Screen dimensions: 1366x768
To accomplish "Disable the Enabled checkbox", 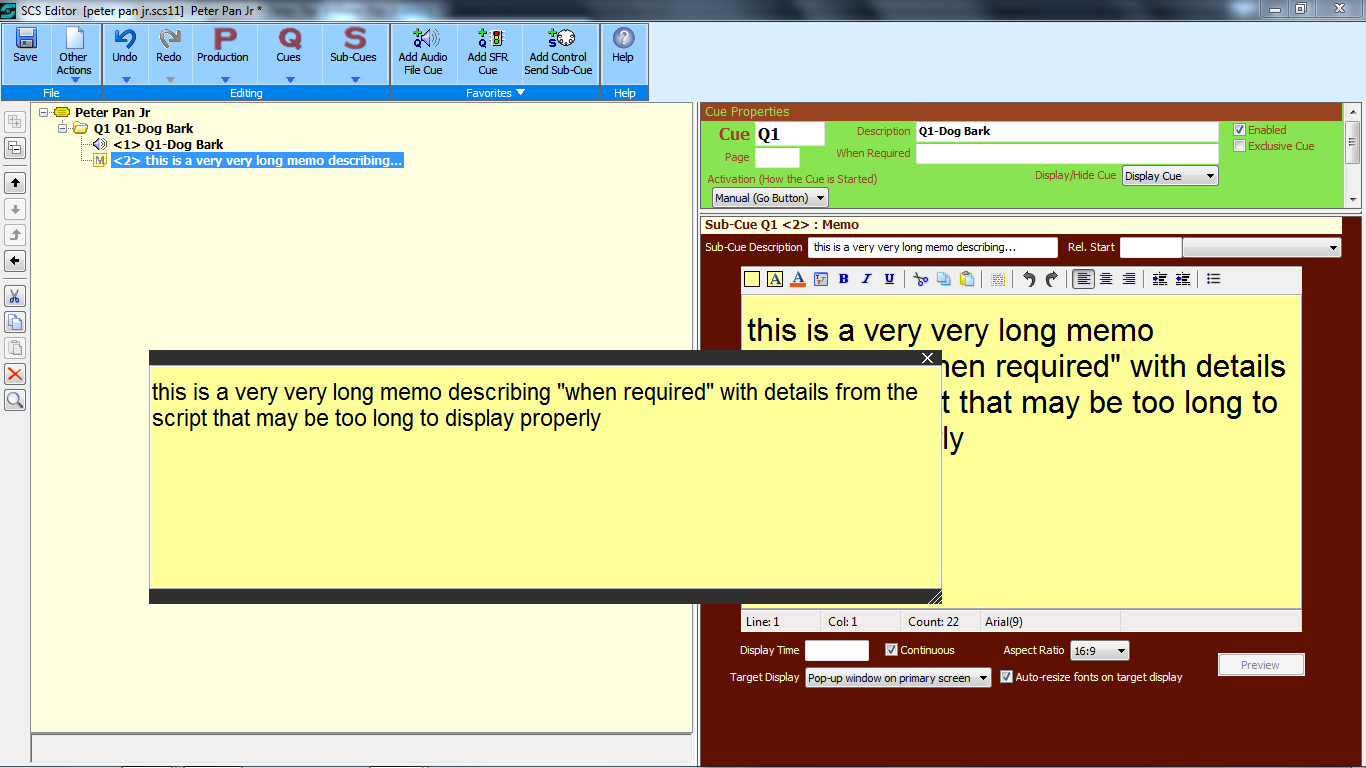I will [1239, 130].
